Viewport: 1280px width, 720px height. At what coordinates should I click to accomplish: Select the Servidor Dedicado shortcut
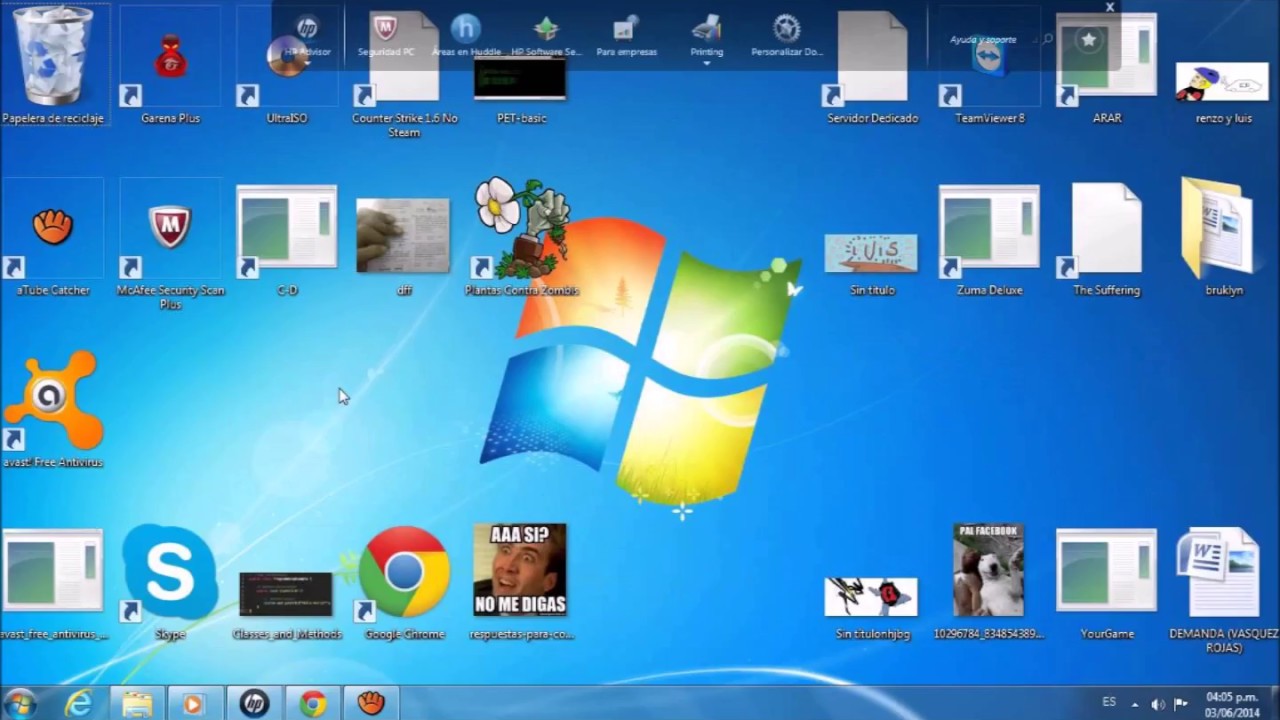[872, 65]
